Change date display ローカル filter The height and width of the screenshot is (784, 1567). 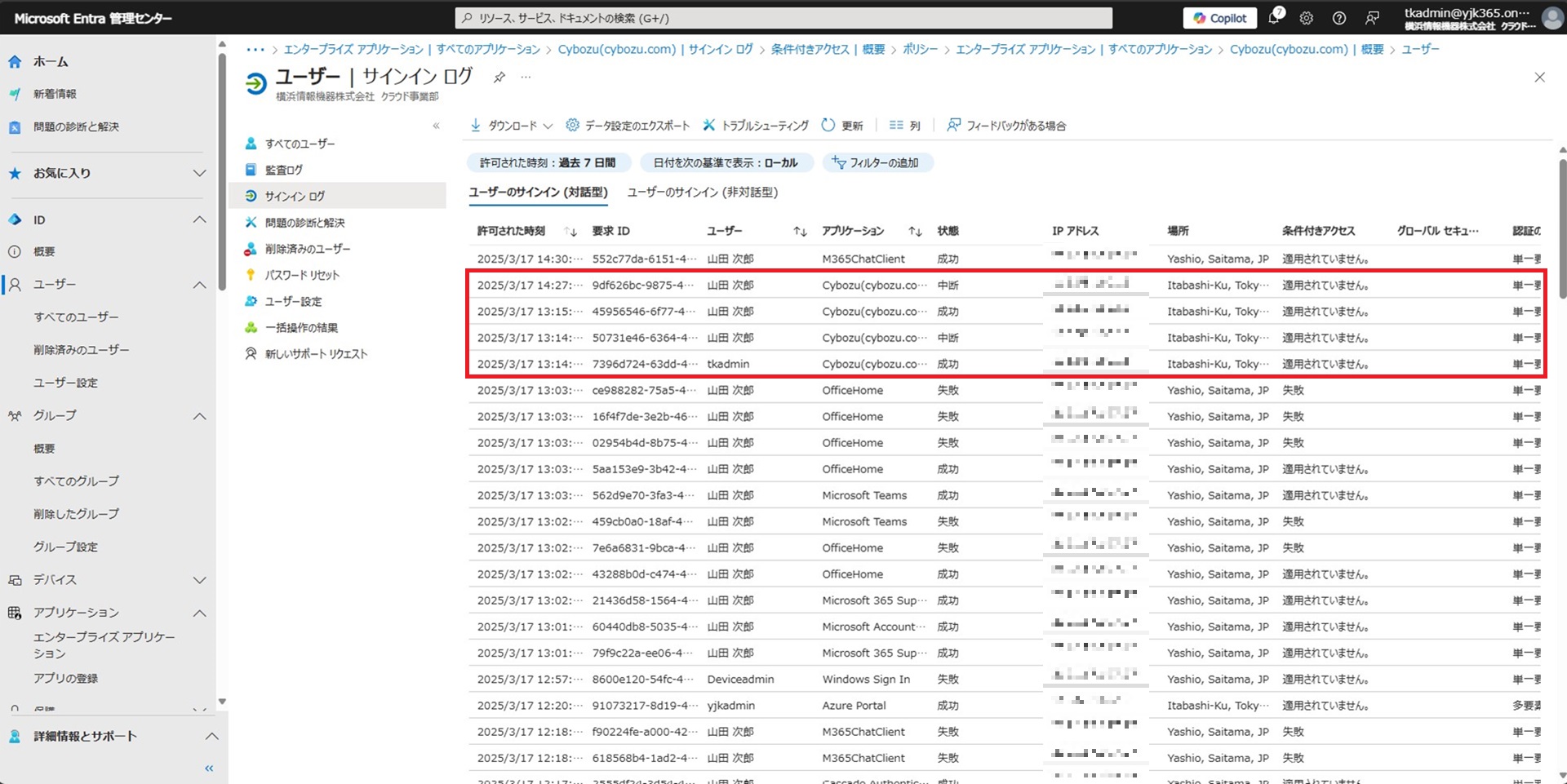point(726,162)
